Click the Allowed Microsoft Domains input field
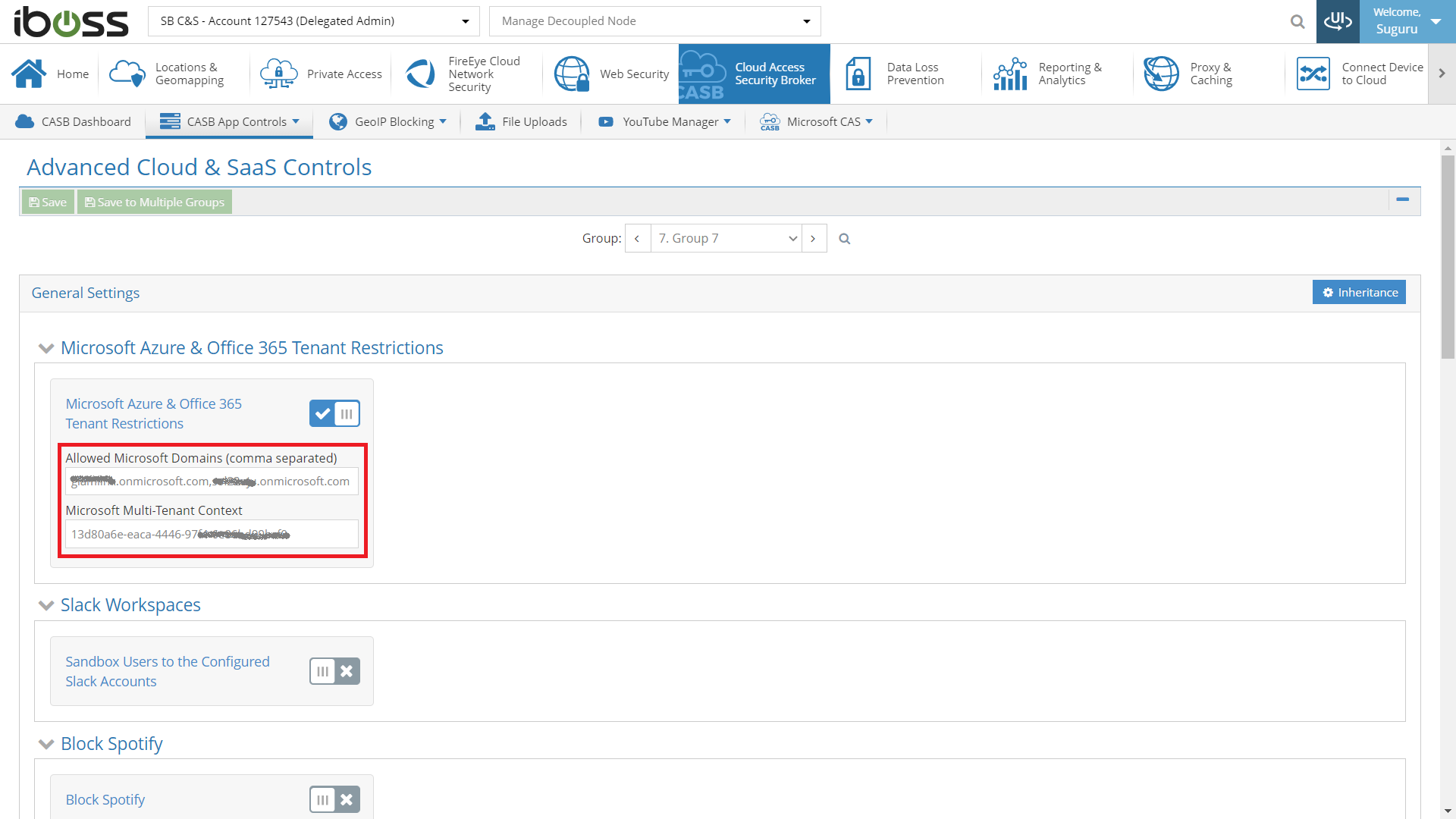 click(x=212, y=481)
